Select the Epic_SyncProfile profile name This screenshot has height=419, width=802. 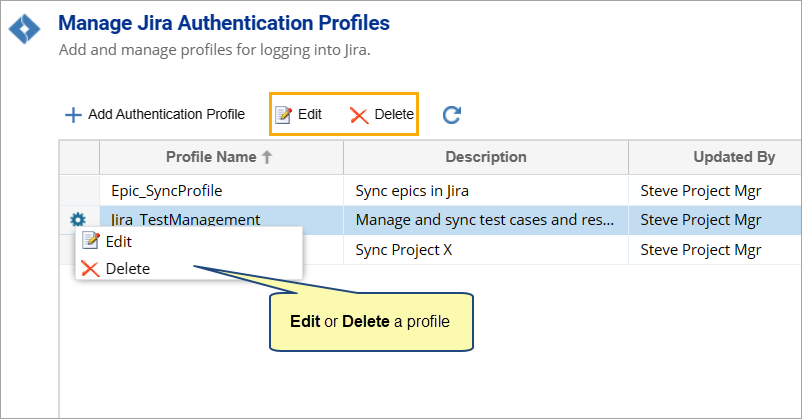(167, 191)
